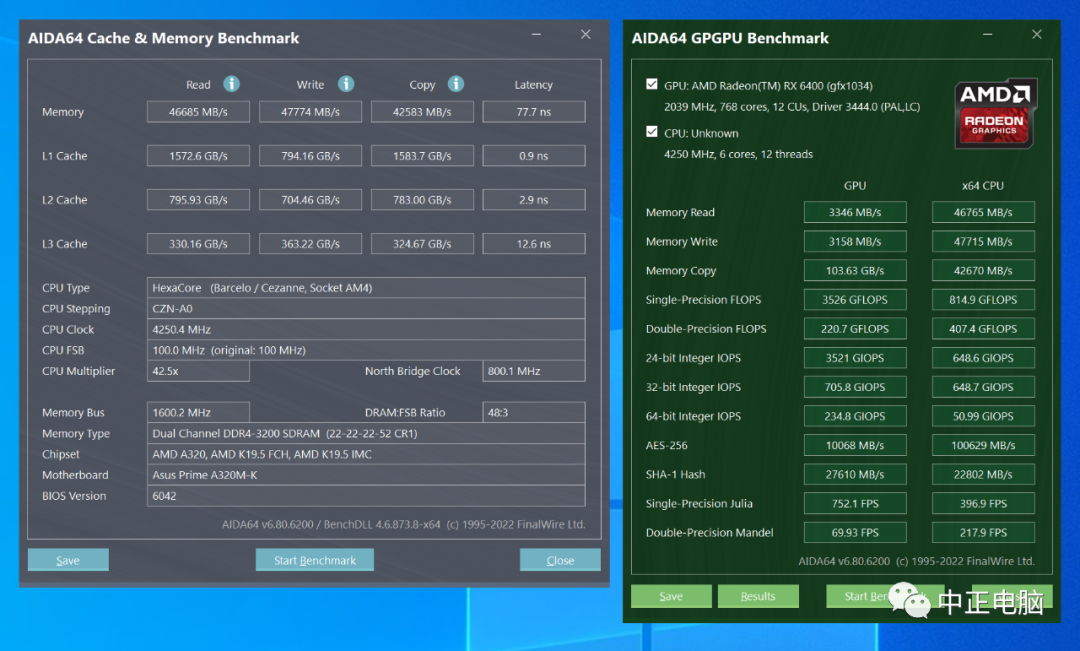Click Memory Copy value 42583 MB/s

click(422, 112)
